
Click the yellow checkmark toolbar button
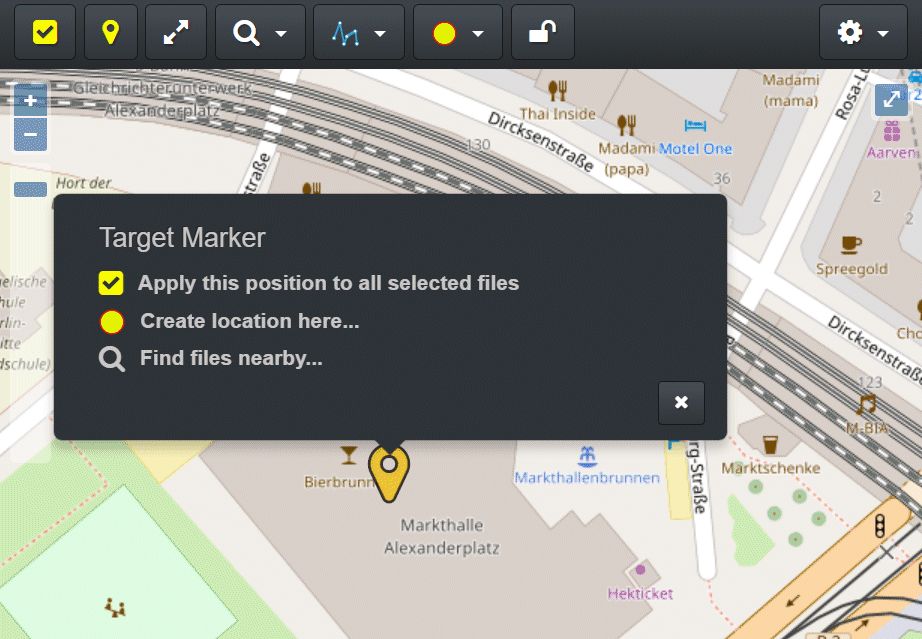(45, 32)
